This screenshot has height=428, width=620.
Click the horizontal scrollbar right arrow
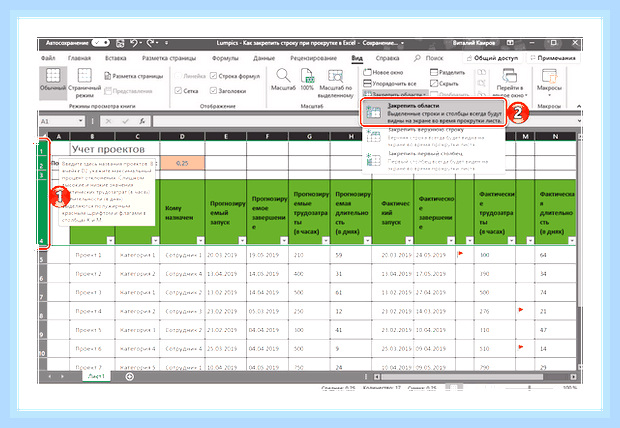pyautogui.click(x=573, y=377)
